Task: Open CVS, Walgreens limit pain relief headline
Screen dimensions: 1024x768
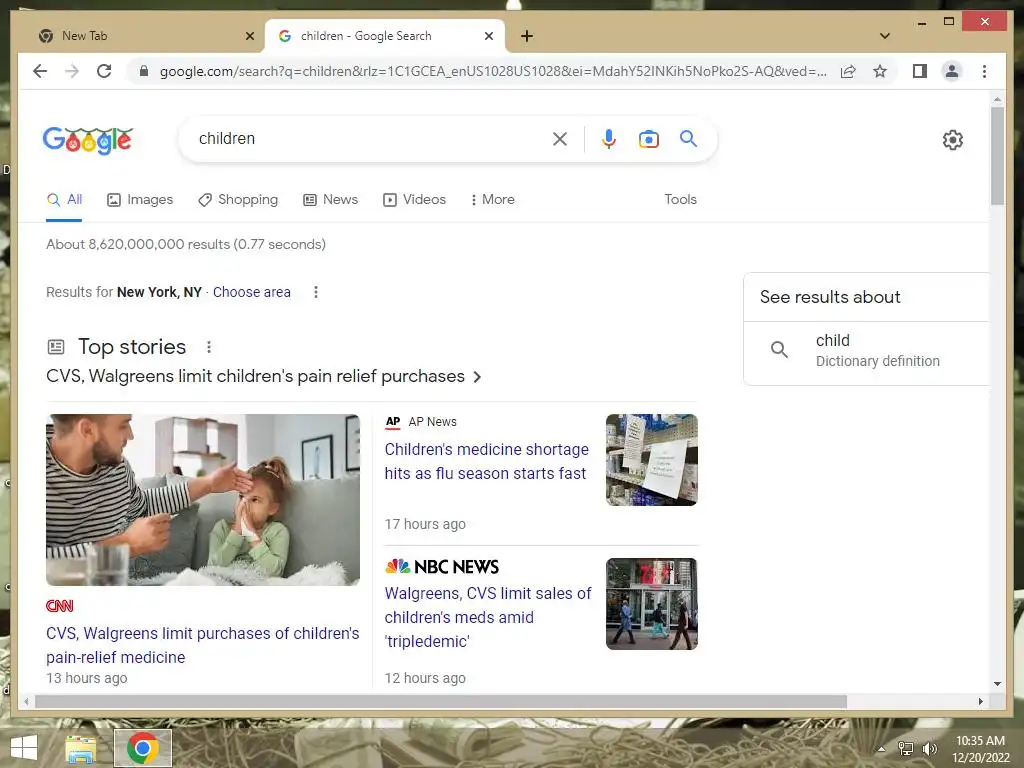Action: [x=255, y=377]
